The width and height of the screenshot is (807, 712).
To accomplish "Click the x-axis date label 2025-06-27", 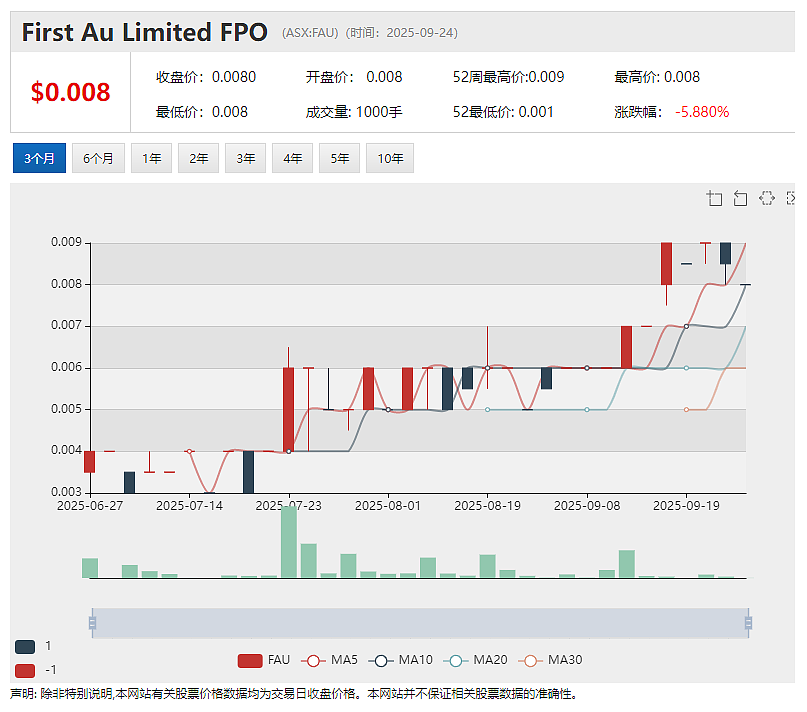I will point(90,506).
